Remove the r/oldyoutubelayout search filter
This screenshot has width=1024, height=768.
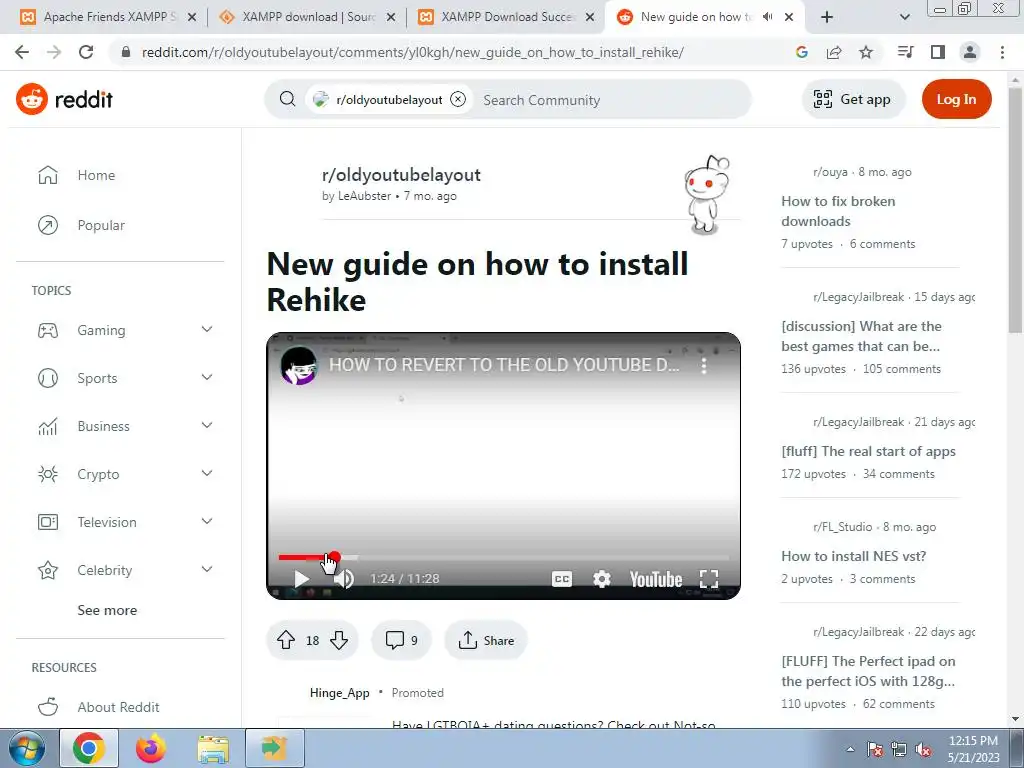pyautogui.click(x=458, y=99)
